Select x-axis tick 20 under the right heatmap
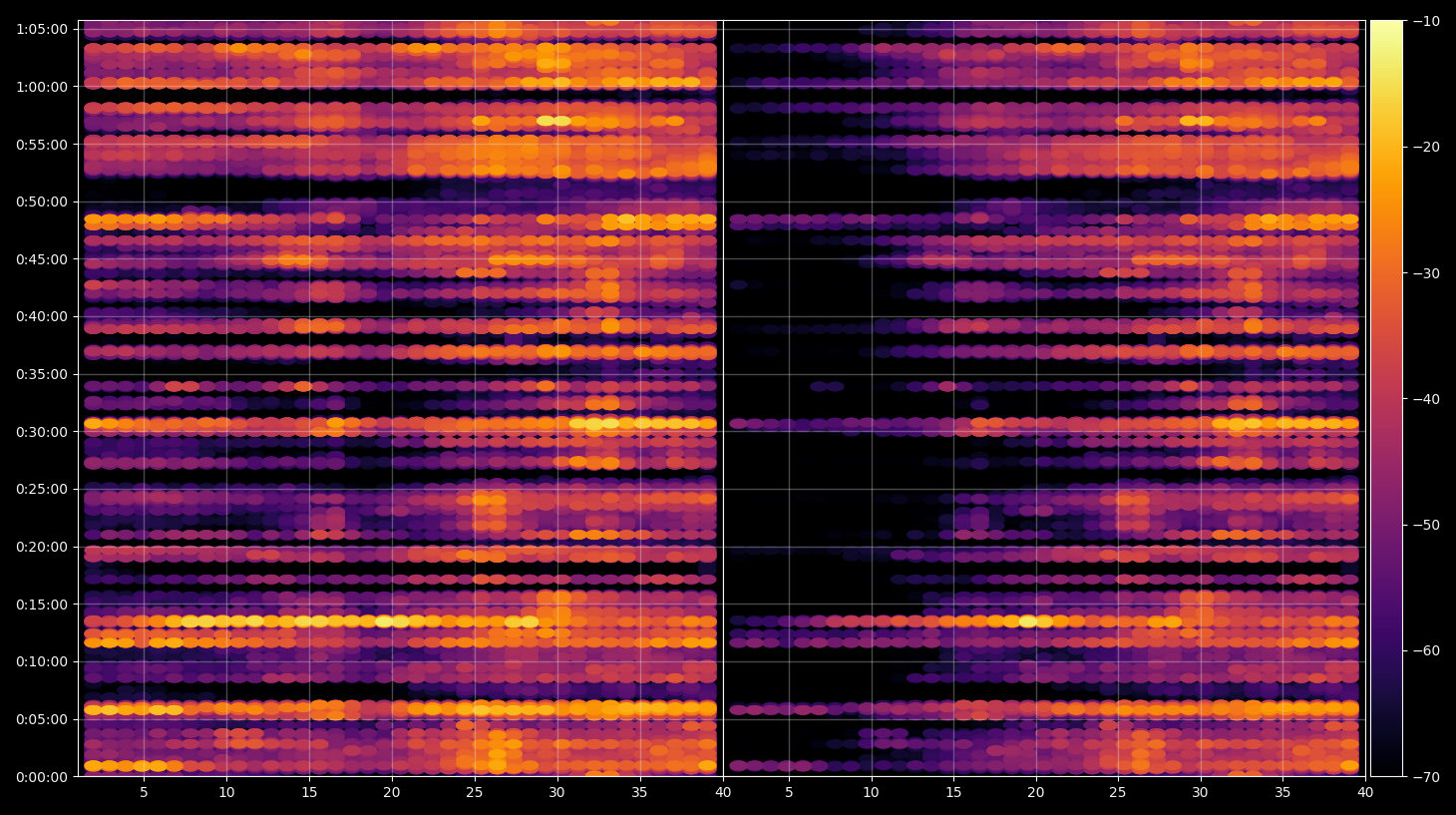The image size is (1456, 815). (1036, 792)
